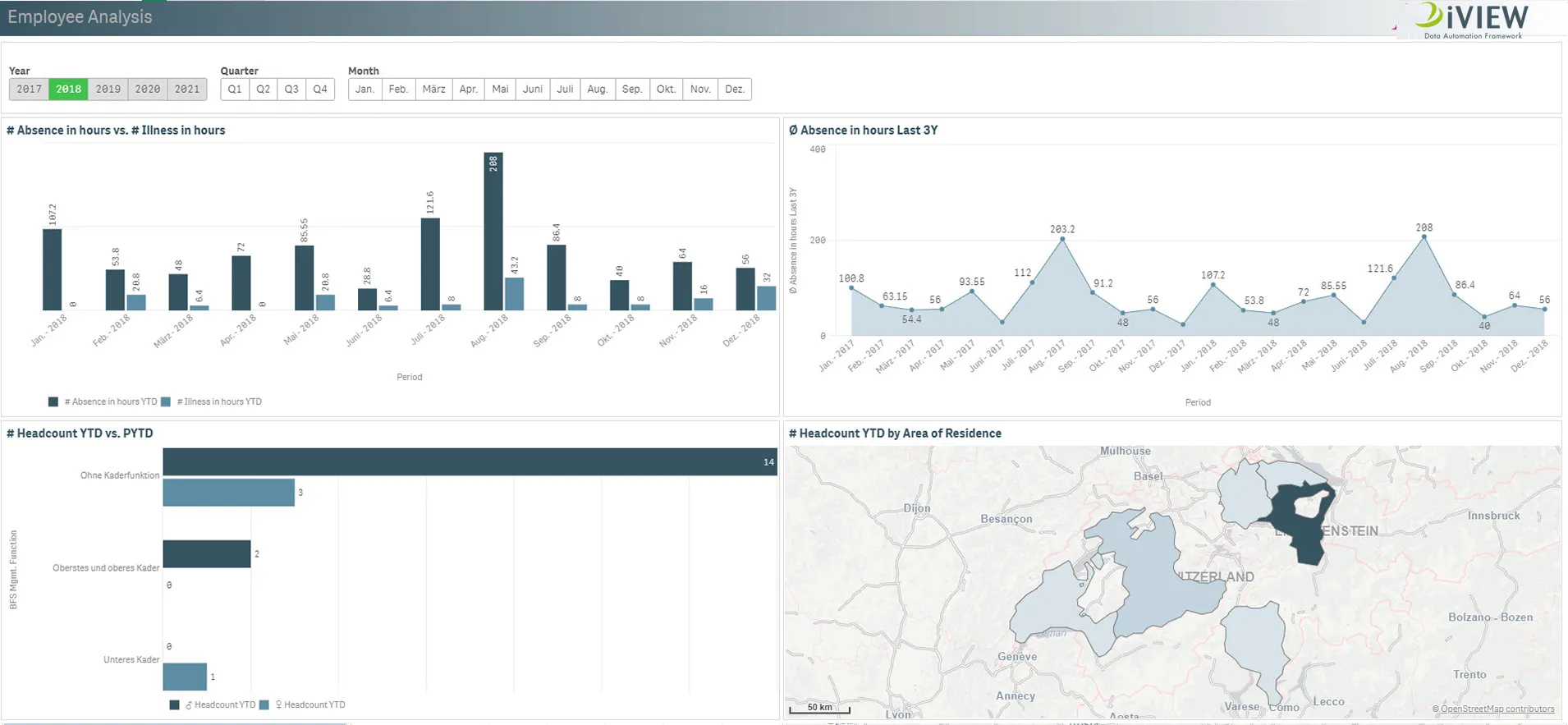Screen dimensions: 1568x725
Task: Click the Aug.-2018 absence bar showing 208
Action: pyautogui.click(x=493, y=231)
